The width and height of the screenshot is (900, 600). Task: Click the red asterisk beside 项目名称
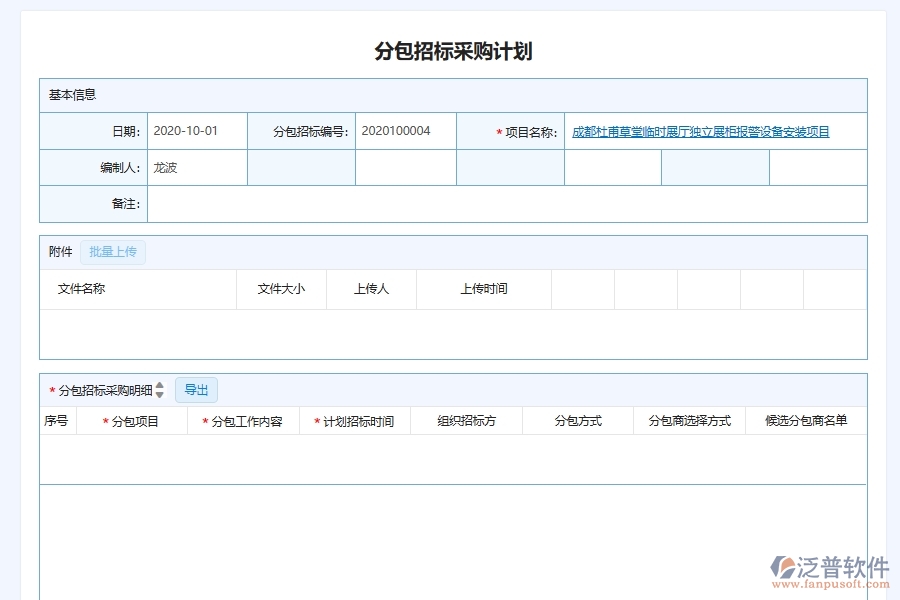pos(498,131)
